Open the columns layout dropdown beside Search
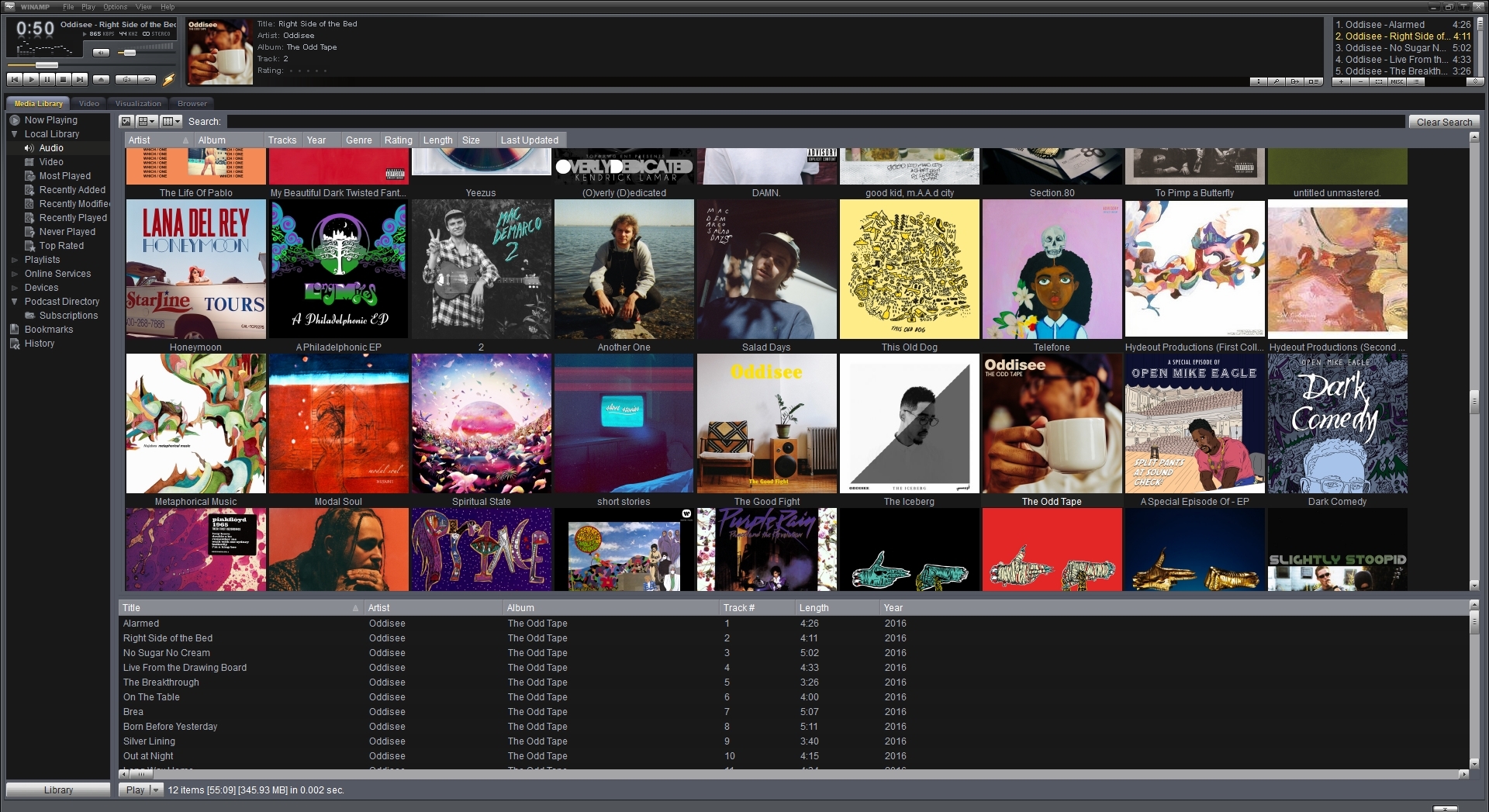The width and height of the screenshot is (1489, 812). [x=171, y=121]
